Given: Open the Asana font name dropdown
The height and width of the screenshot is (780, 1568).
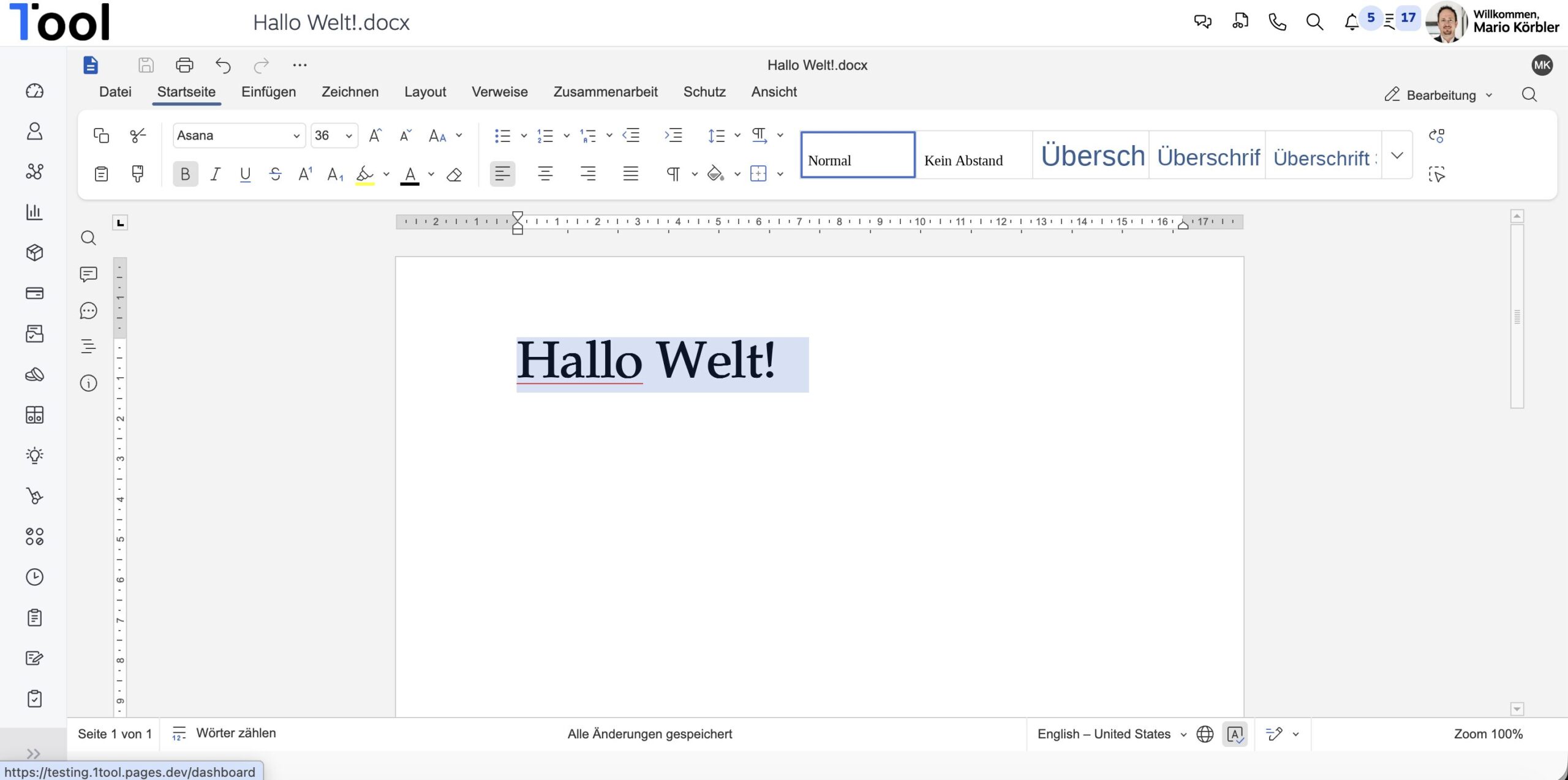Looking at the screenshot, I should pos(296,136).
